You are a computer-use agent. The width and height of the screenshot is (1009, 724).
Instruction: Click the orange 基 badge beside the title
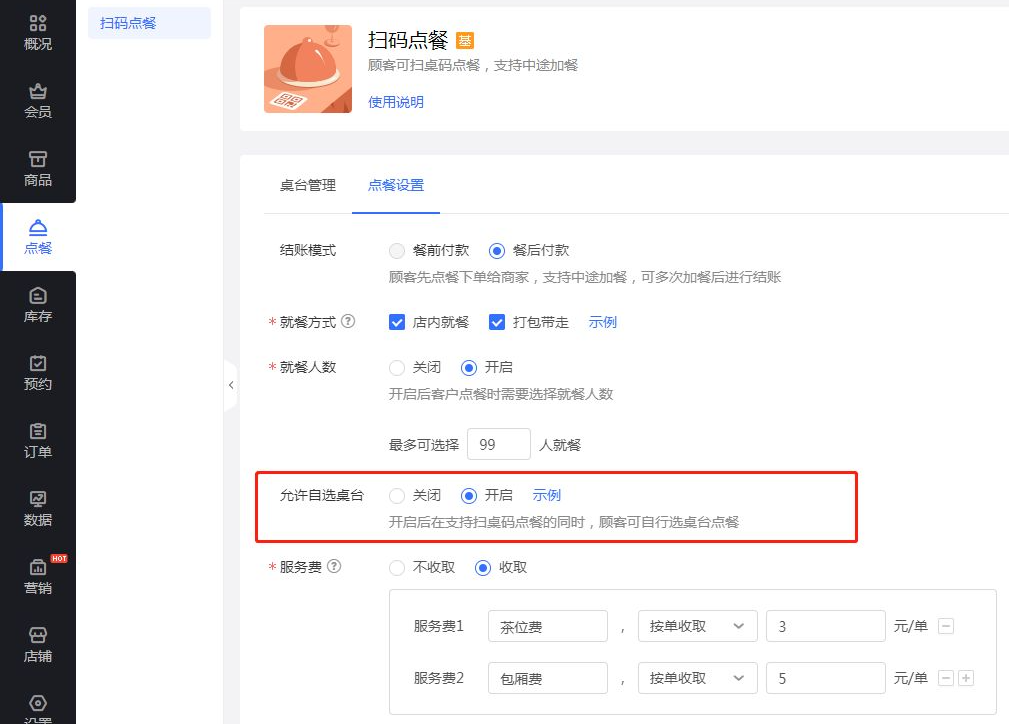[x=465, y=41]
